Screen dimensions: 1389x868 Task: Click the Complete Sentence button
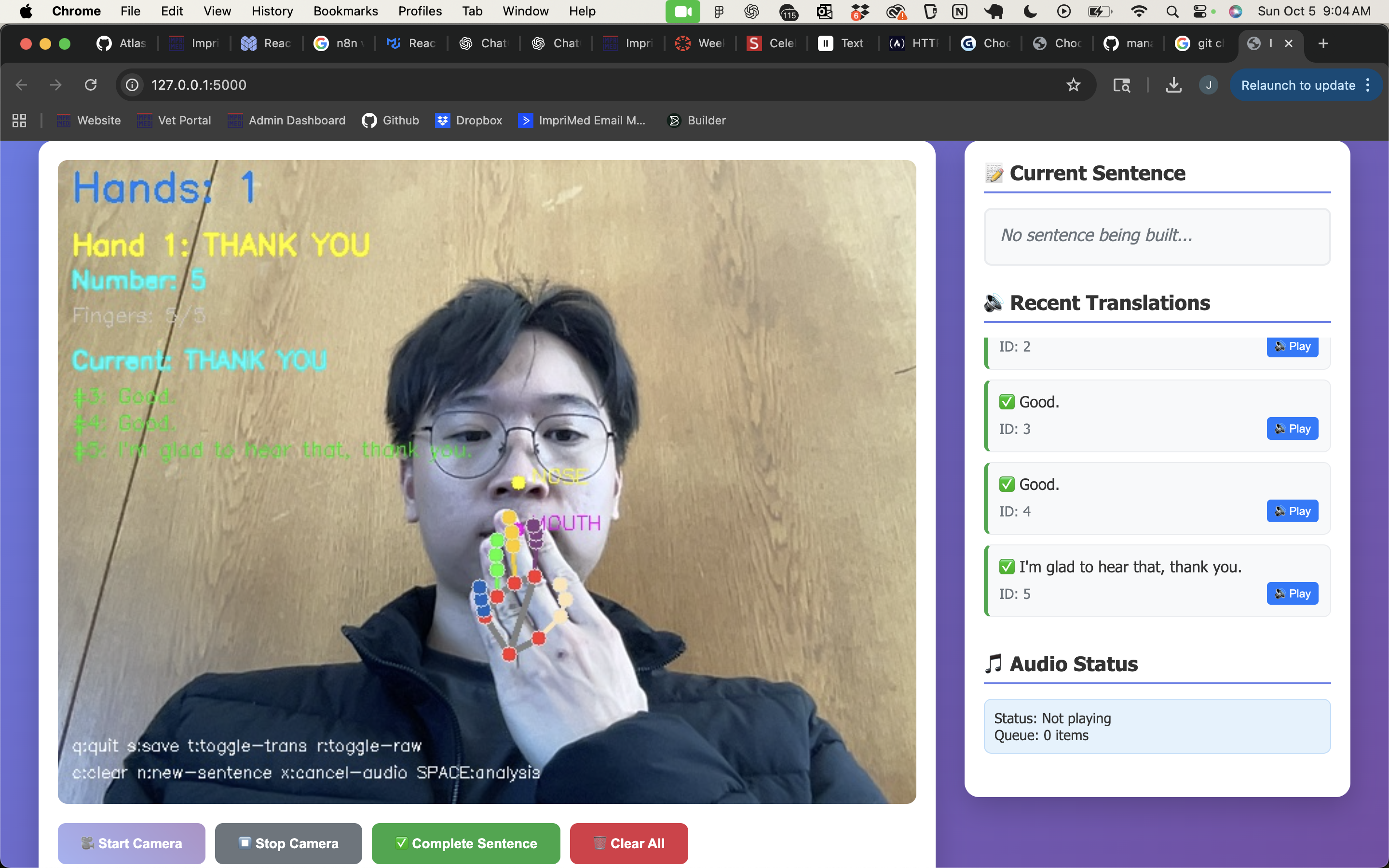(465, 843)
